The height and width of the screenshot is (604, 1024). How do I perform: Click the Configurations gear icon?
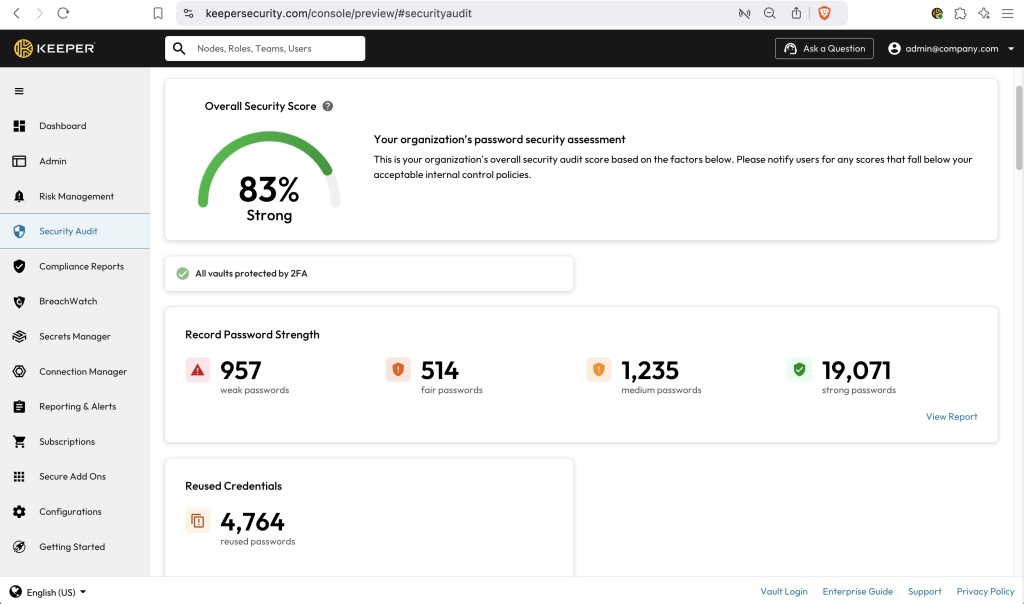click(x=19, y=512)
